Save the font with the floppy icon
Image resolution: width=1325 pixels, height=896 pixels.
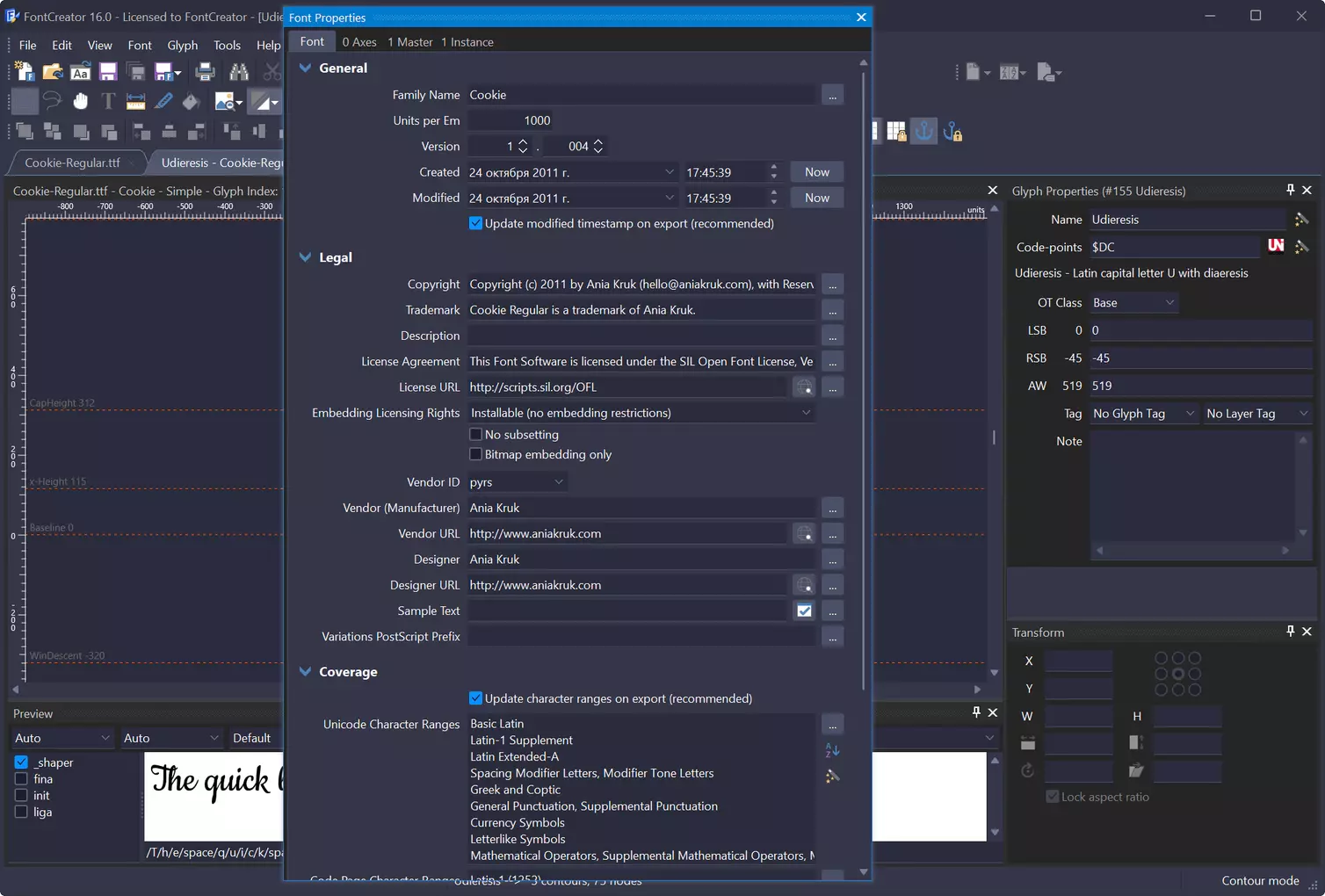pos(108,72)
